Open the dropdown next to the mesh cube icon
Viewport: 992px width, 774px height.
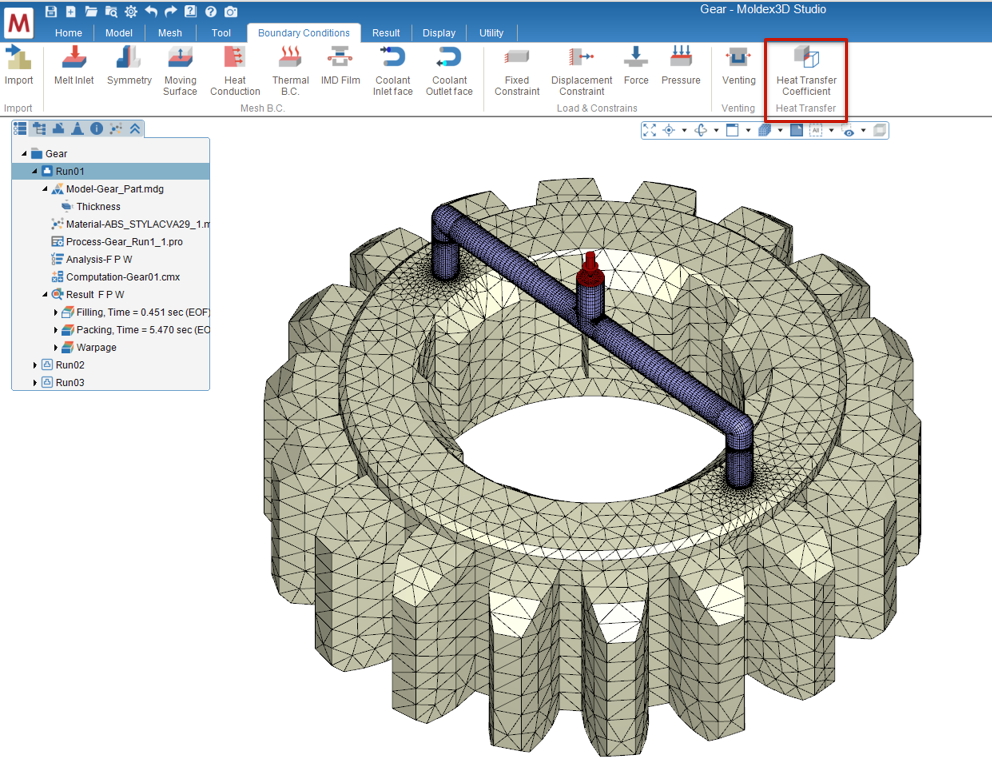click(780, 130)
